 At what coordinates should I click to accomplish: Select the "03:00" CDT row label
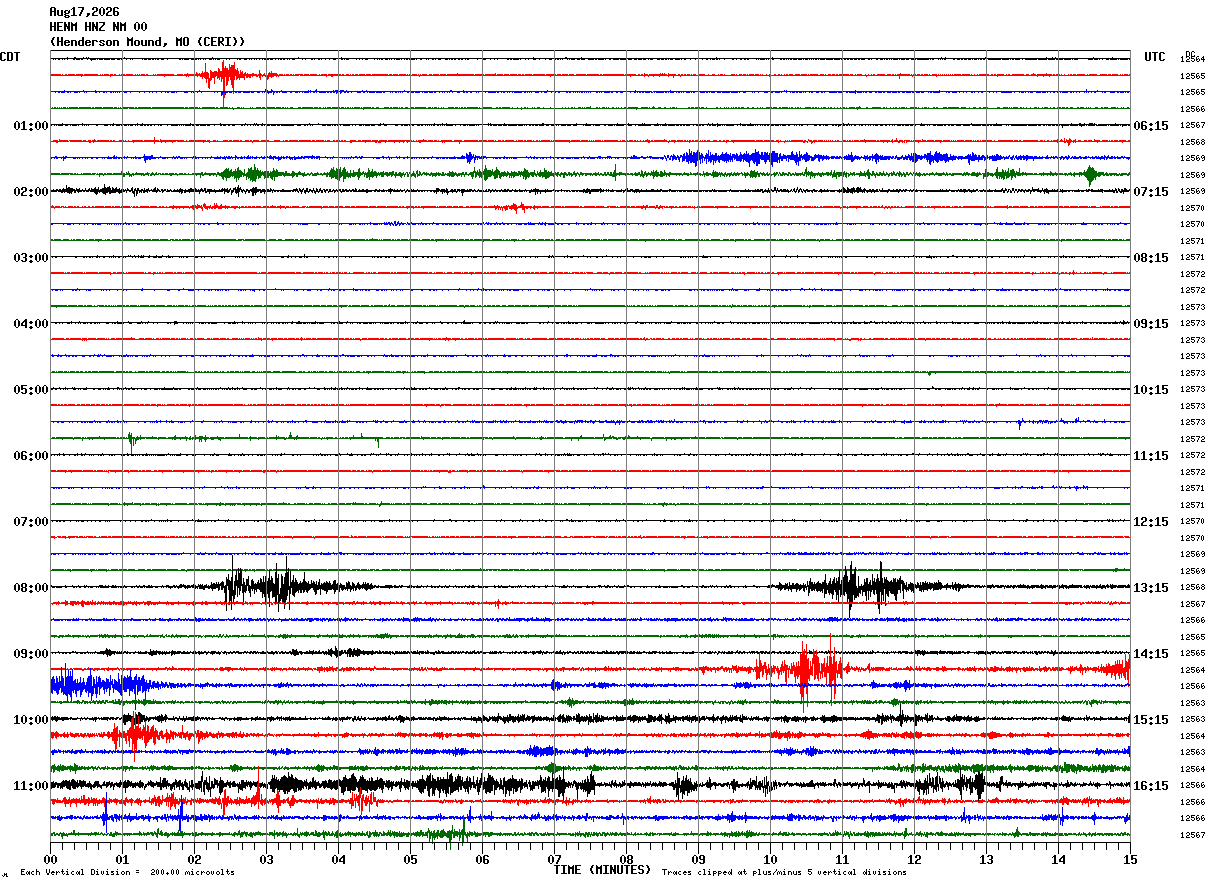click(31, 258)
